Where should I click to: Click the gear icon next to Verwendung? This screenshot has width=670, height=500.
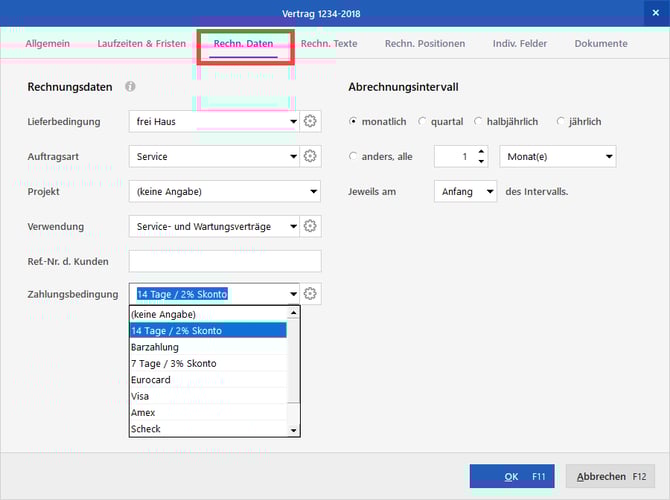click(x=310, y=227)
